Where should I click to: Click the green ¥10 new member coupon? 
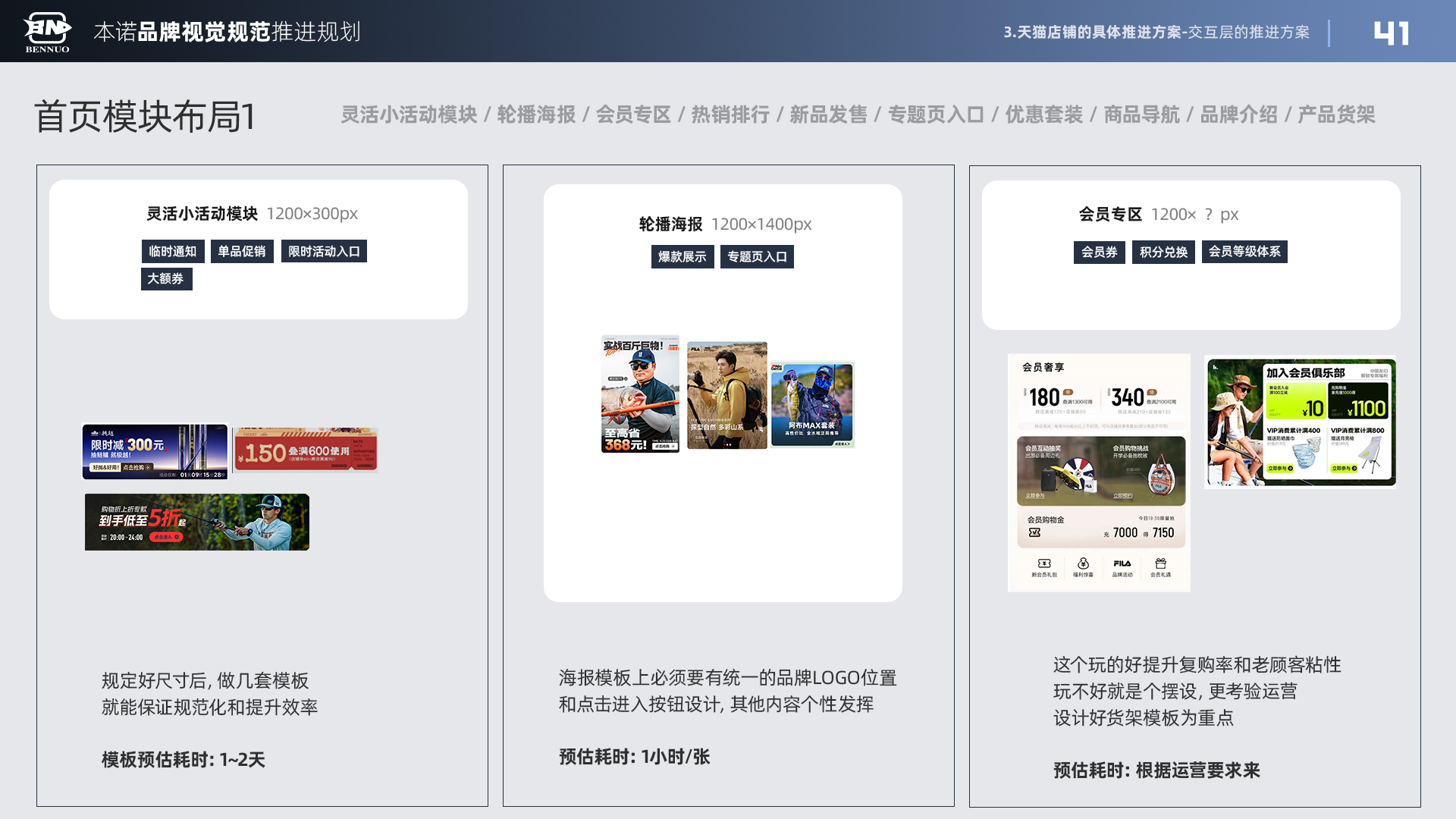[1295, 401]
